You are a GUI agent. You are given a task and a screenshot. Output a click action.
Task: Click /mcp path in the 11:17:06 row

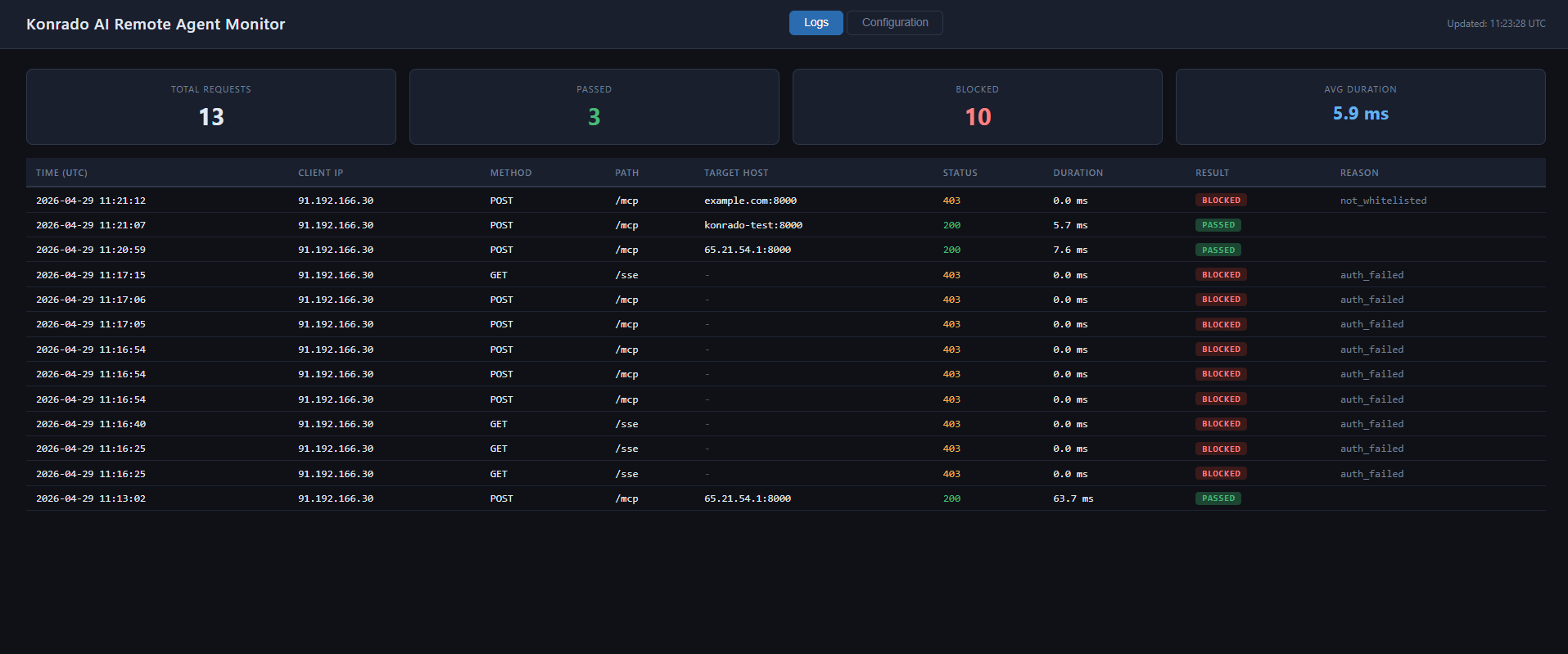pyautogui.click(x=626, y=300)
